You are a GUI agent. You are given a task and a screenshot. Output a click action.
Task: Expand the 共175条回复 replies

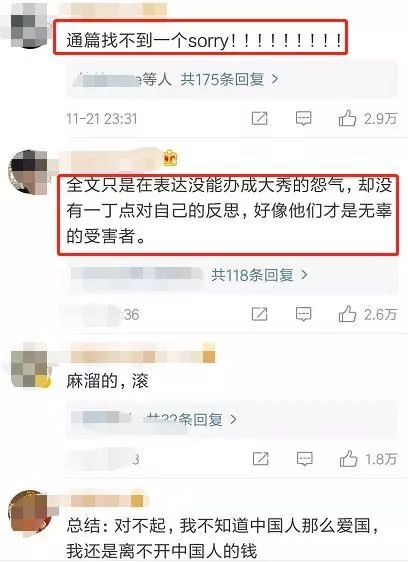(229, 79)
